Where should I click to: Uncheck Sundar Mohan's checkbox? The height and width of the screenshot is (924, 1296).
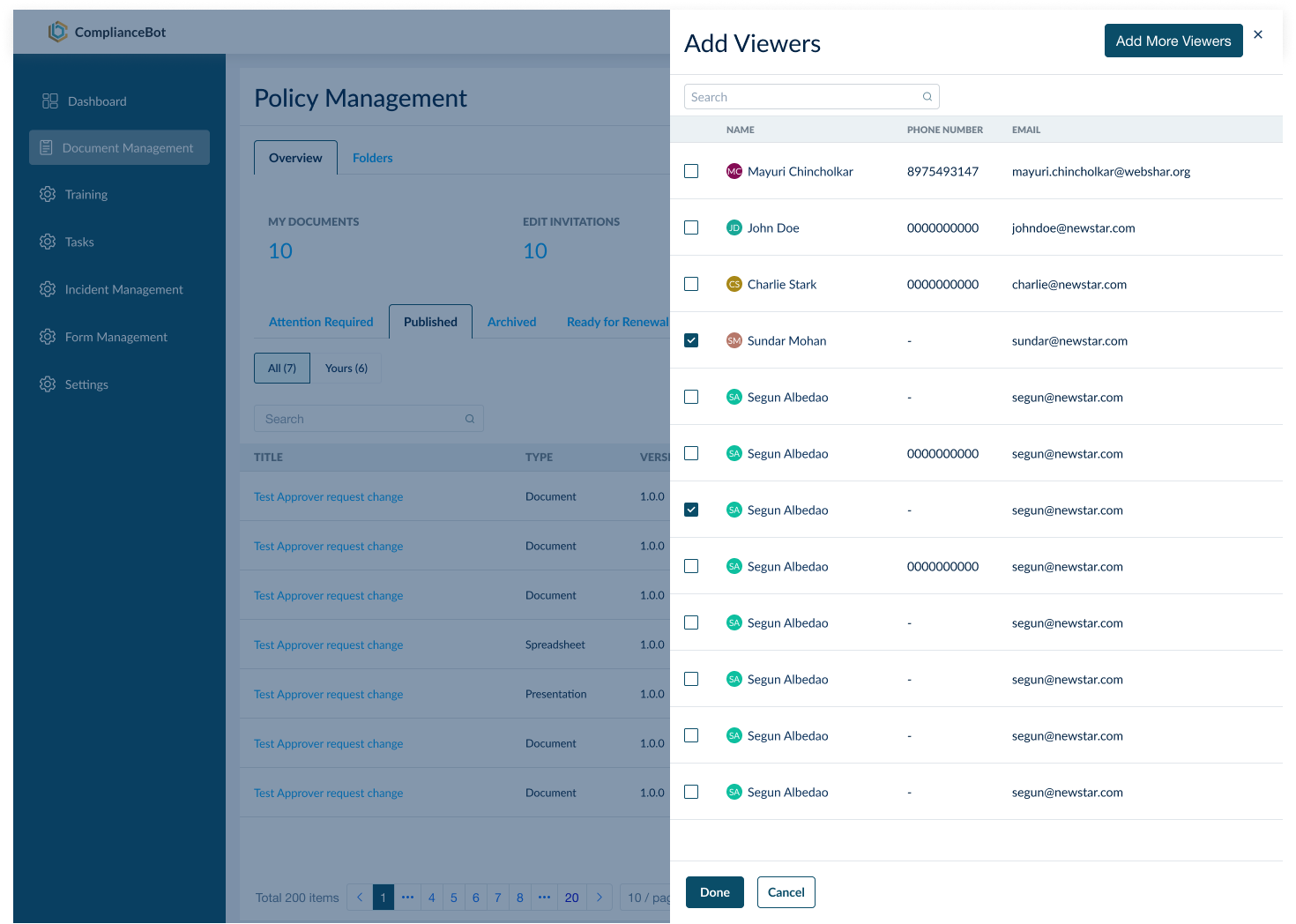pos(691,340)
